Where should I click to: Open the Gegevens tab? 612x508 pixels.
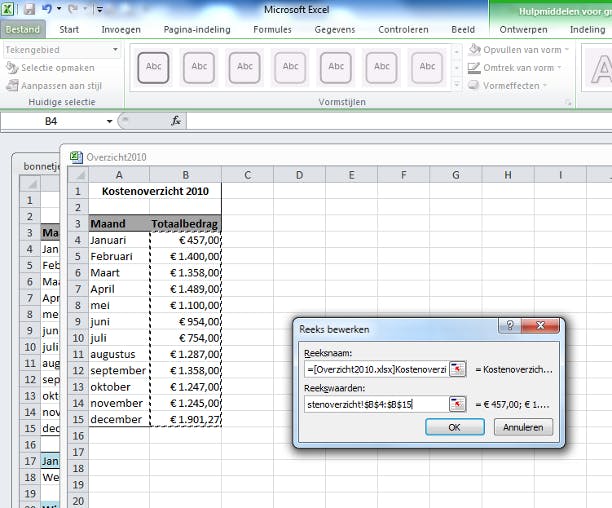pyautogui.click(x=335, y=29)
